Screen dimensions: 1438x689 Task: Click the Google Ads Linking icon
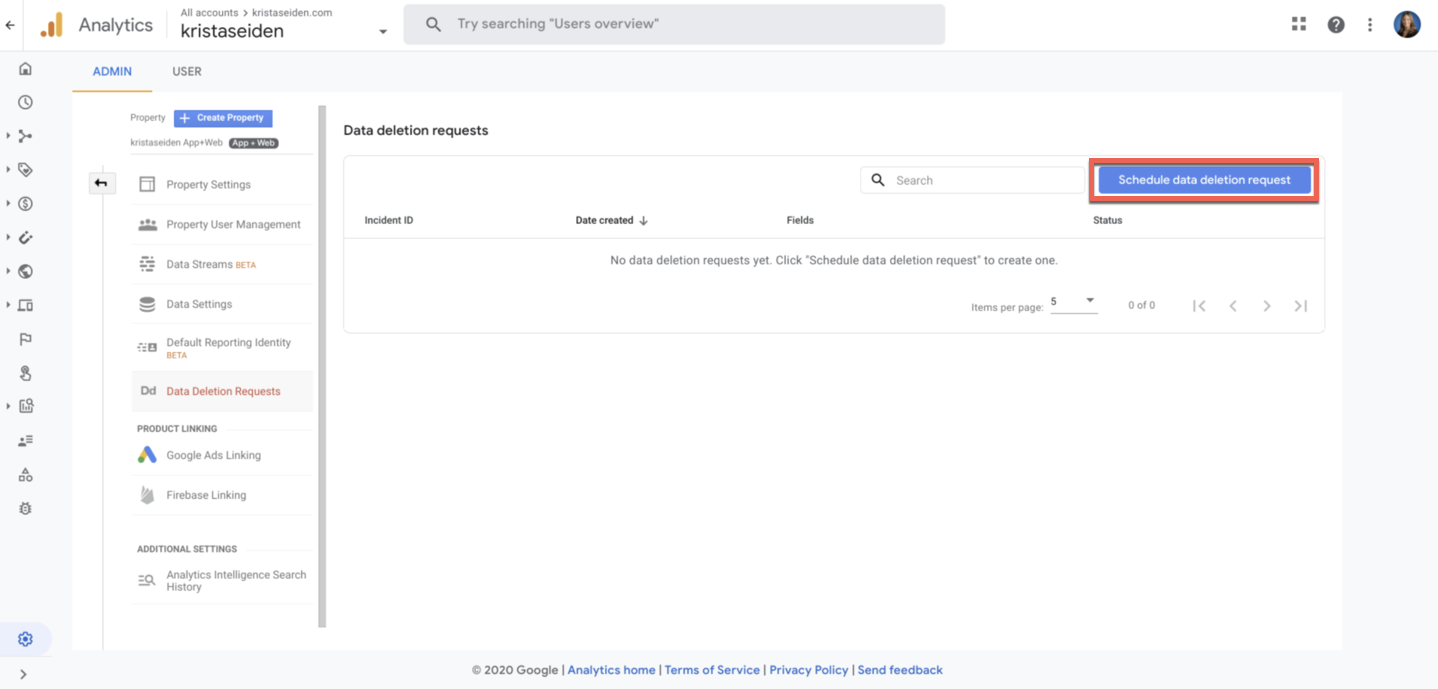(x=147, y=455)
